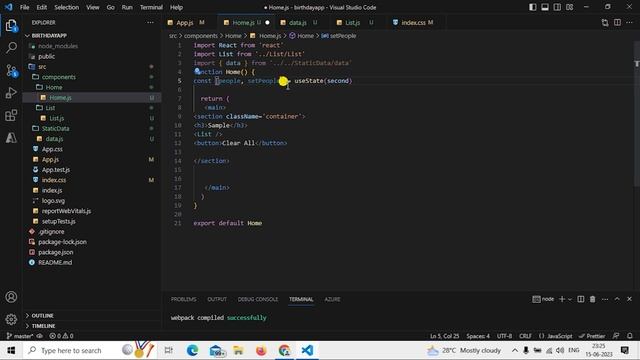Change the CRLF end of line sequence
The height and width of the screenshot is (360, 640).
pos(525,336)
